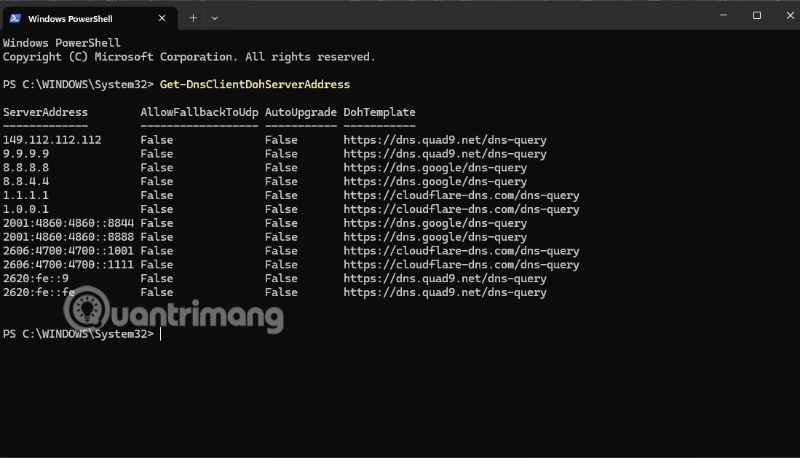800x458 pixels.
Task: Open a new terminal tab
Action: tap(193, 18)
